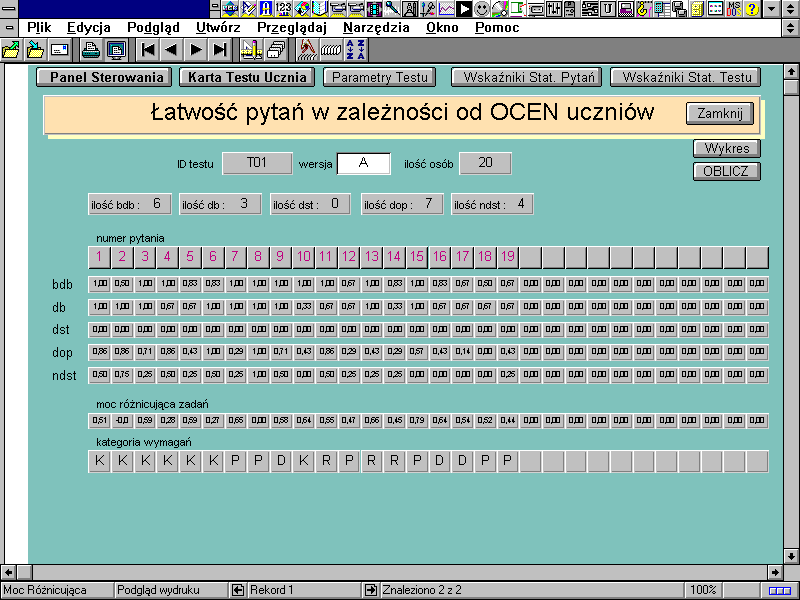
Task: Click the vertical scrollbar down arrow
Action: click(791, 555)
